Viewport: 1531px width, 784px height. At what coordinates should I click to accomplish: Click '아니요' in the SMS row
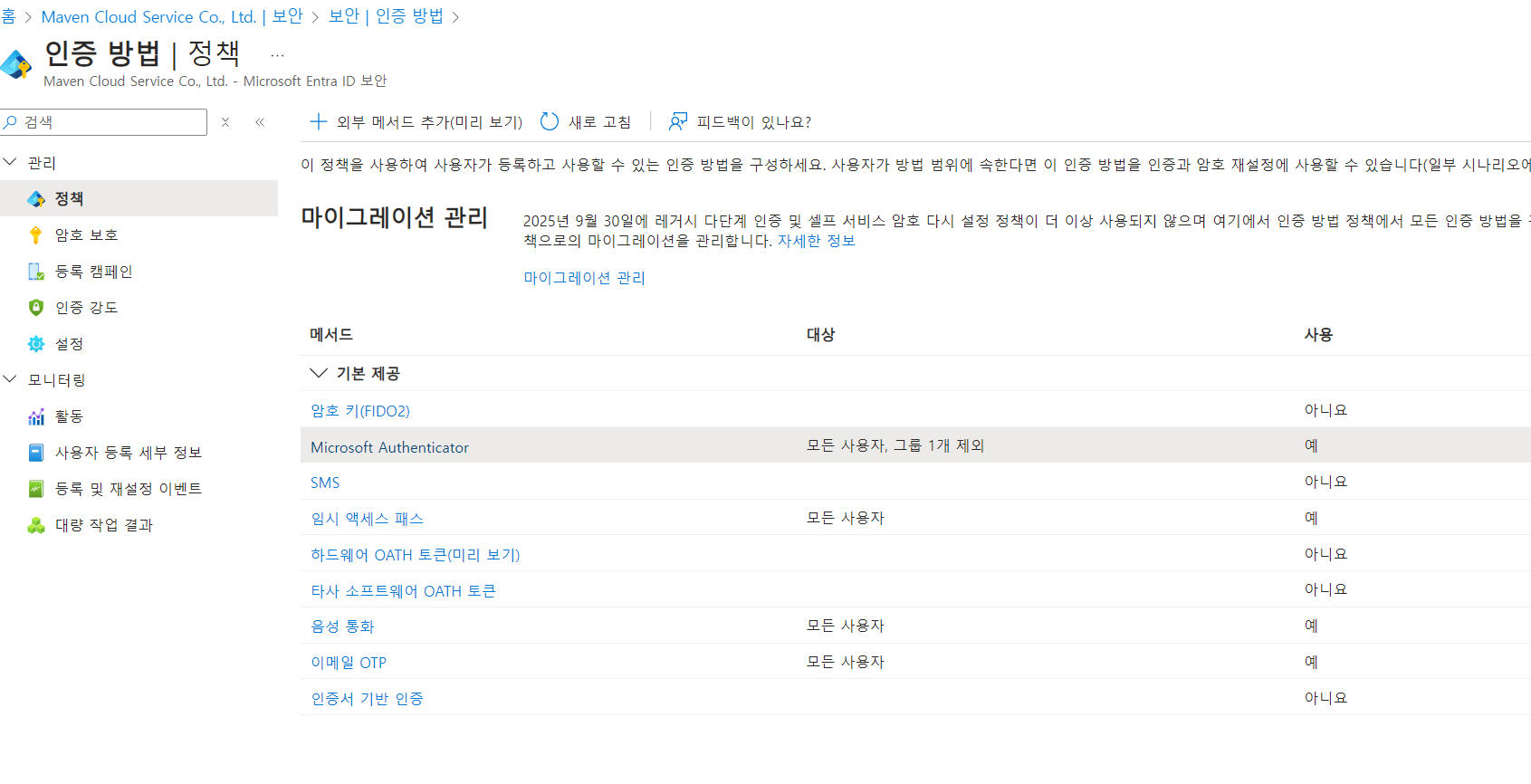(1325, 482)
